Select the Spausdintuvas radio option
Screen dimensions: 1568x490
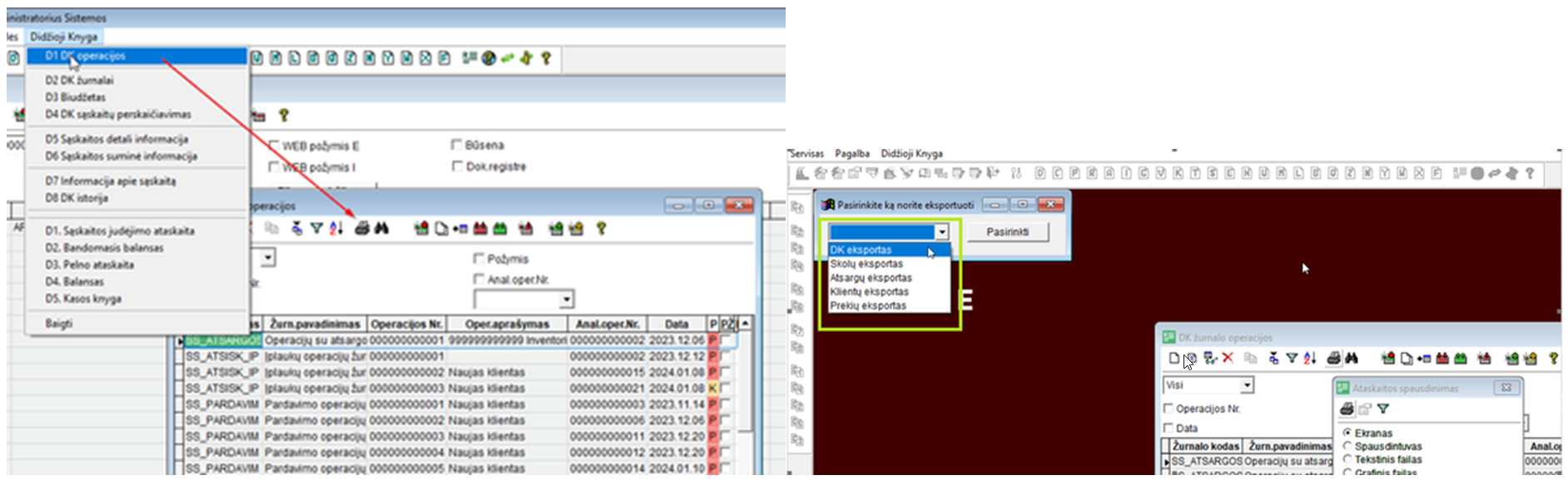[x=1347, y=446]
